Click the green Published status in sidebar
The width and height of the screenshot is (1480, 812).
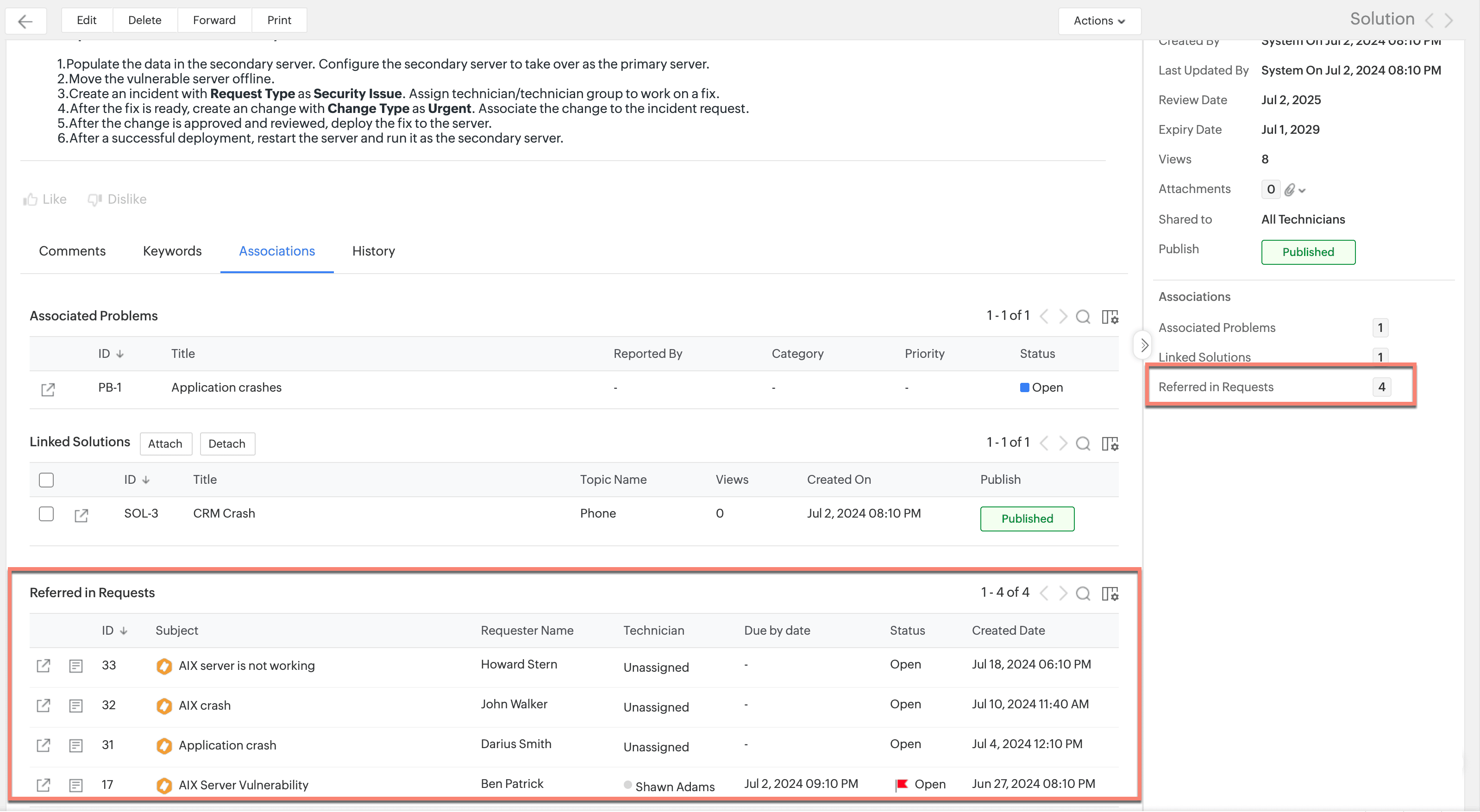click(x=1308, y=252)
